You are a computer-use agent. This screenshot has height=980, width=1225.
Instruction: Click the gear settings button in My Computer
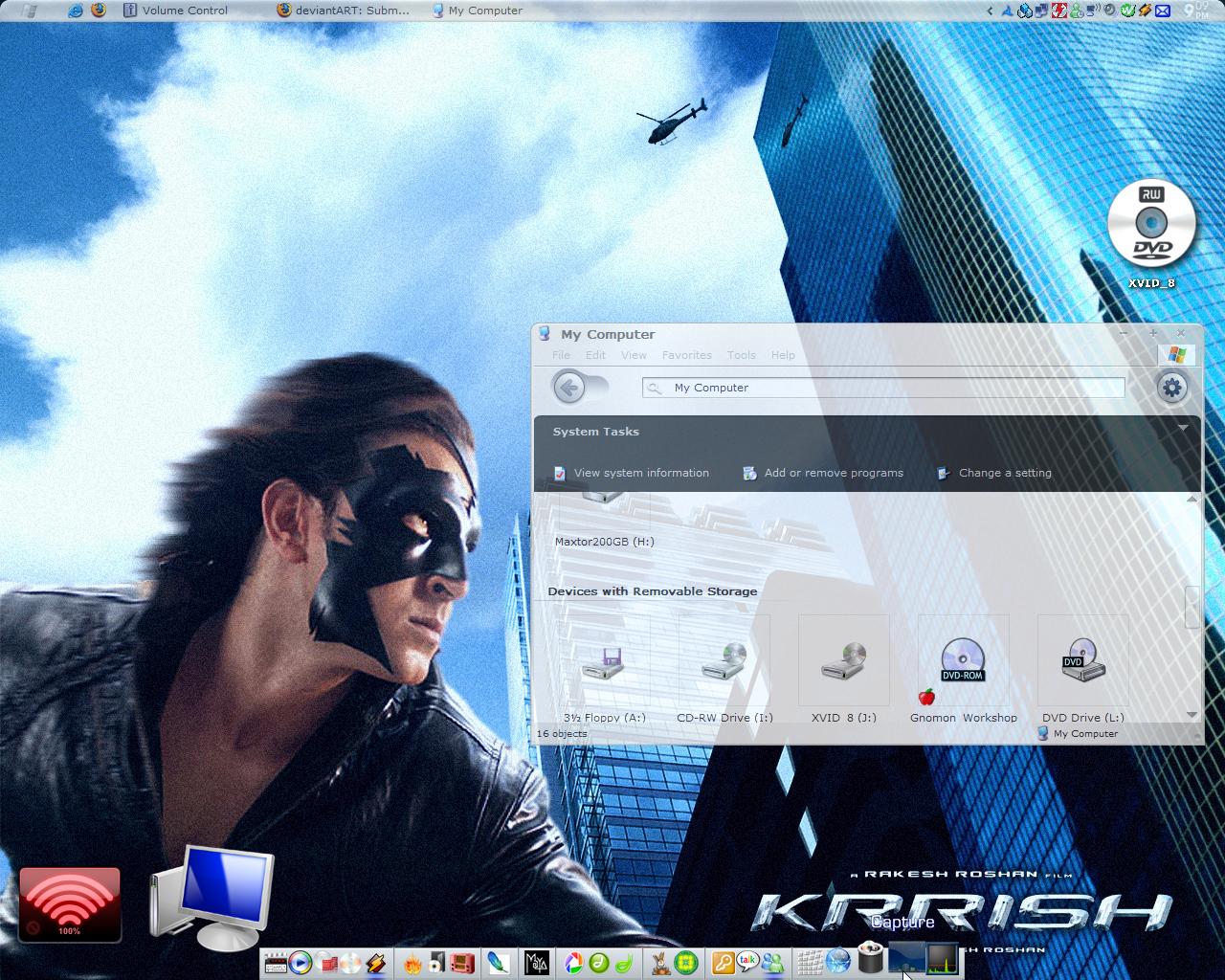[1171, 388]
